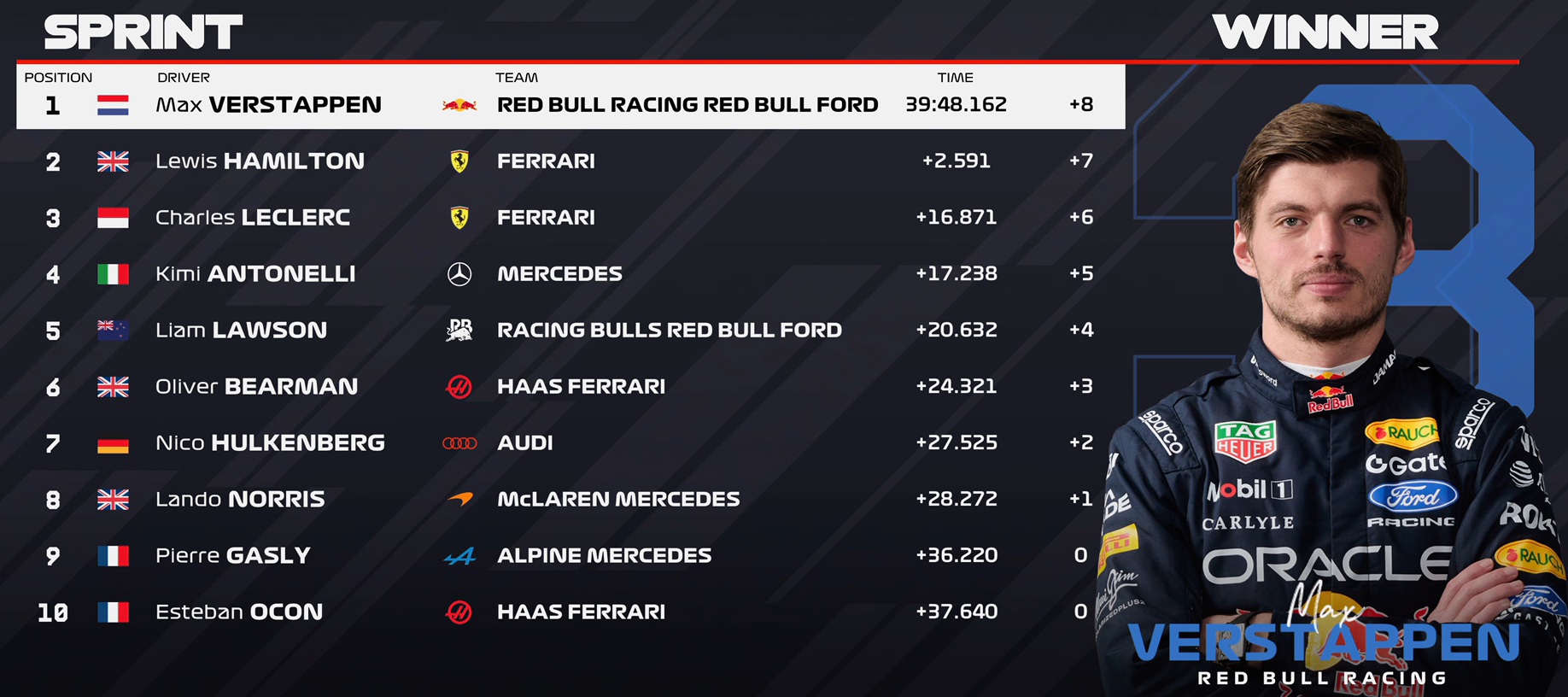Click the Red Bull Racing team logo

459,105
